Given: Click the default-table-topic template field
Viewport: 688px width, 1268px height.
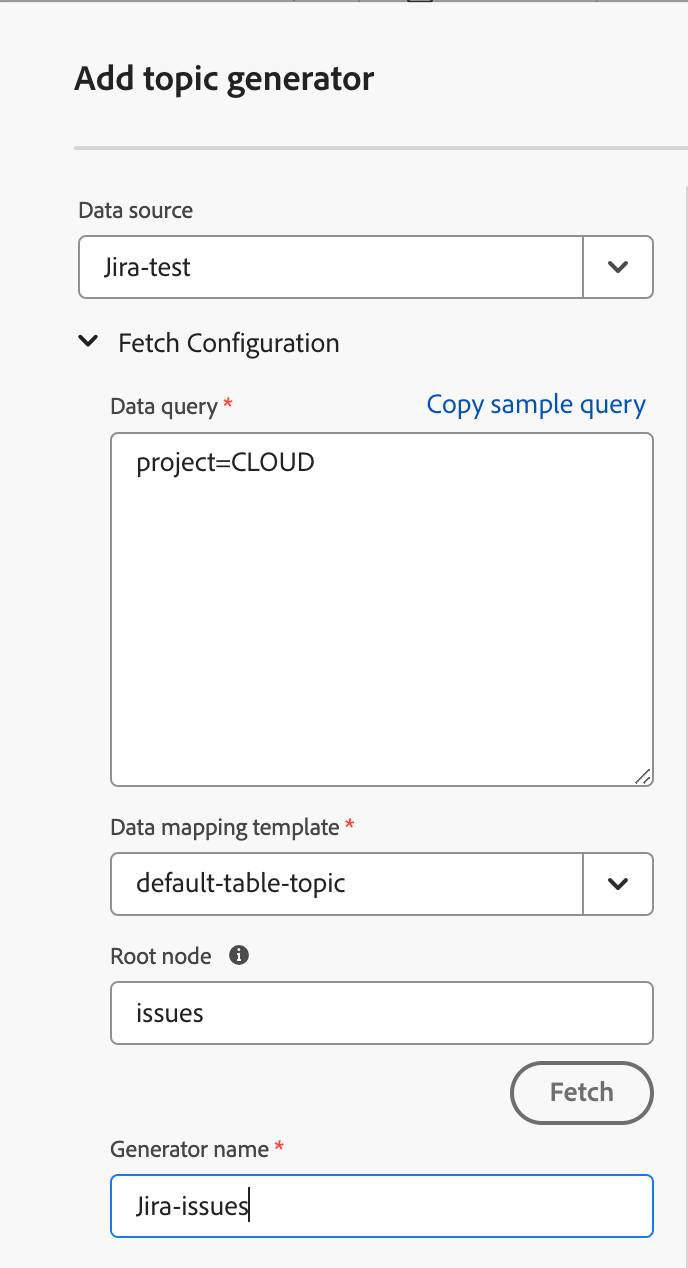Looking at the screenshot, I should point(345,883).
